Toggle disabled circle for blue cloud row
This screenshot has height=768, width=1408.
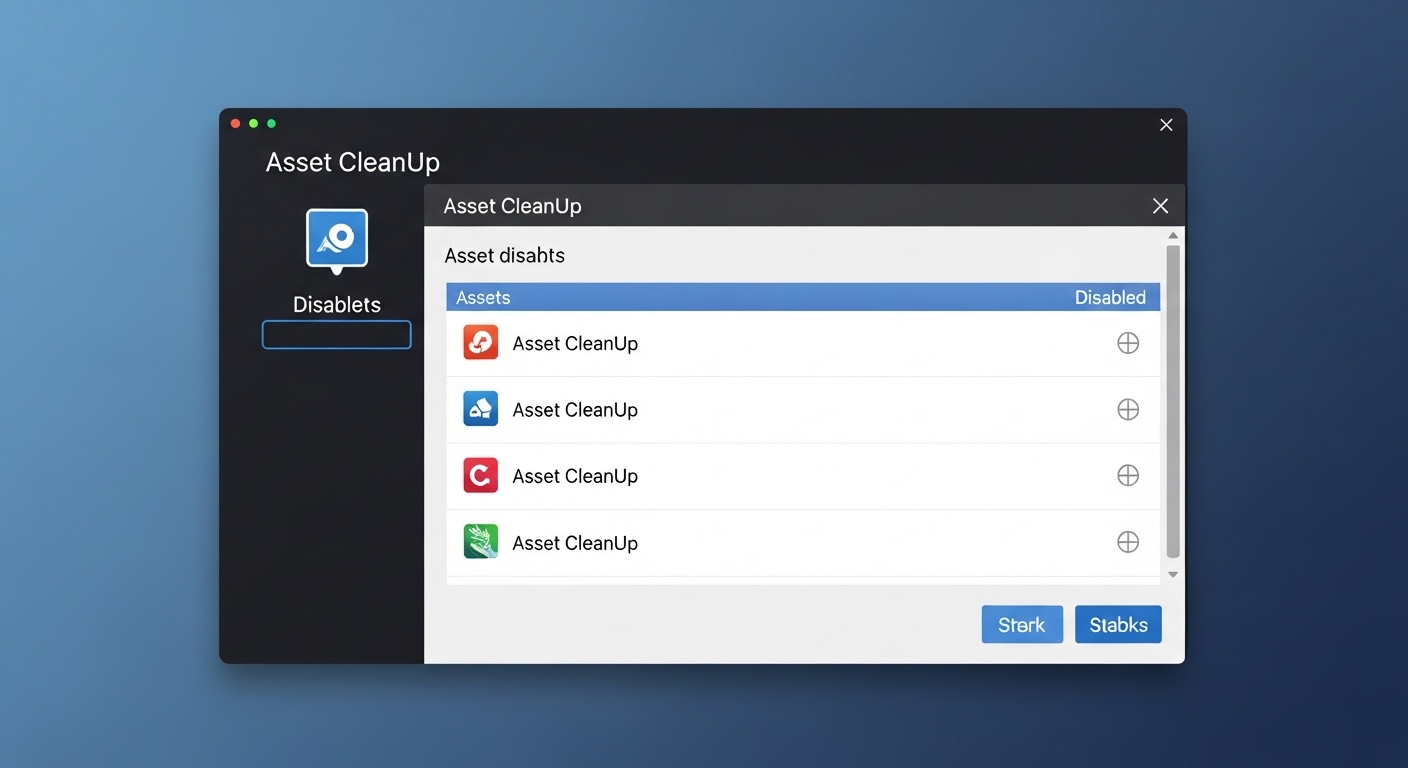click(x=1128, y=409)
